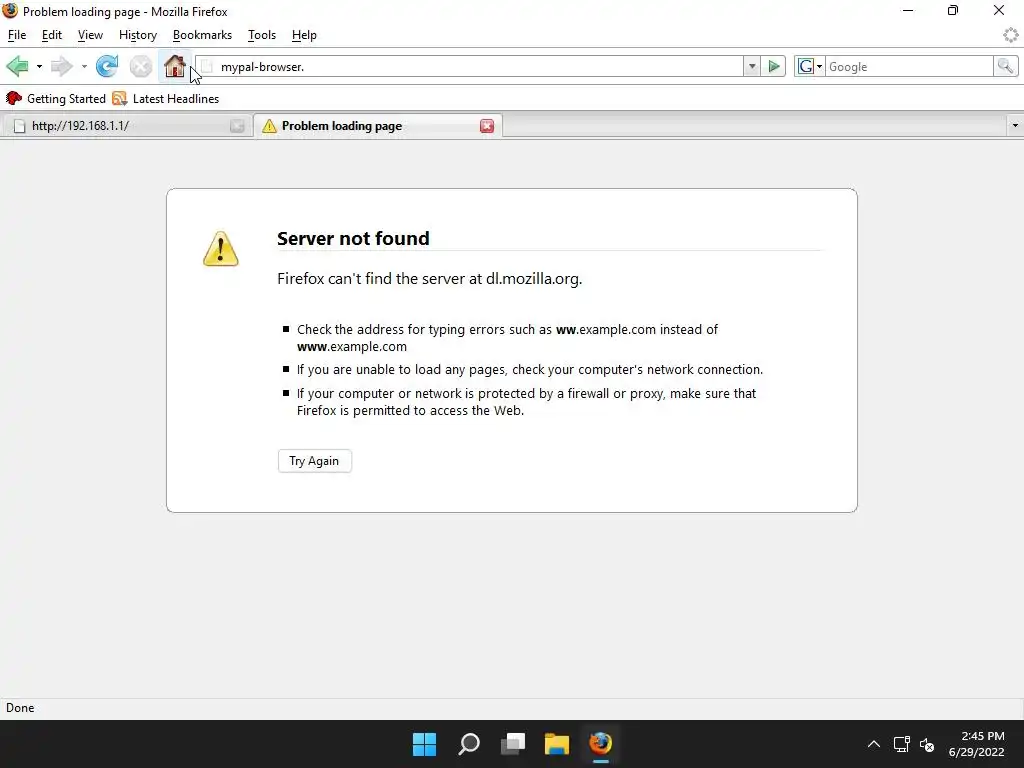
Task: Click the Firefox icon in title bar
Action: (10, 11)
